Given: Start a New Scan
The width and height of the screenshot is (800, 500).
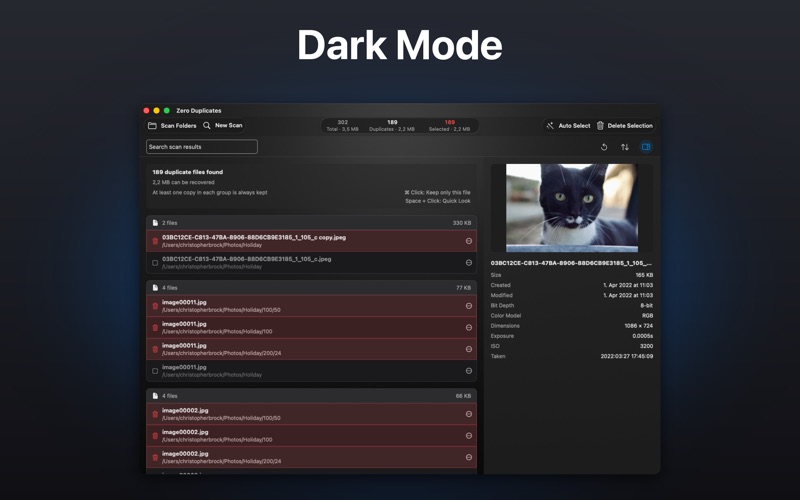Looking at the screenshot, I should click(x=222, y=126).
